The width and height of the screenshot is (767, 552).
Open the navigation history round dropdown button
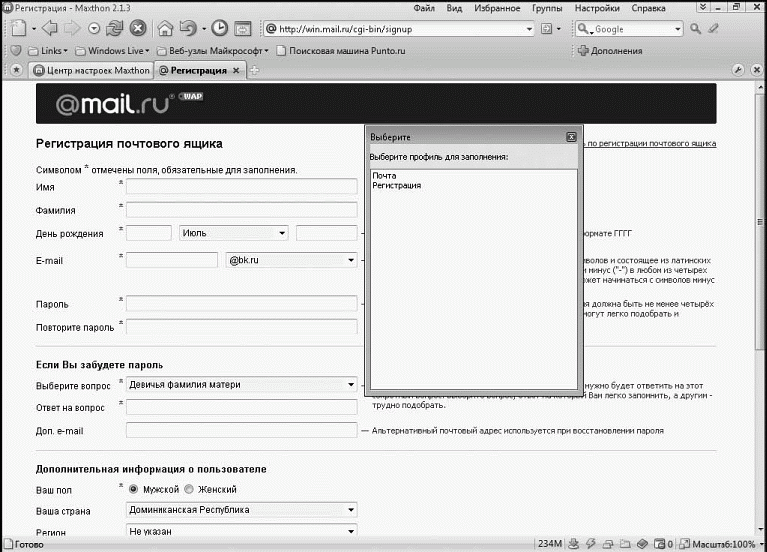94,29
